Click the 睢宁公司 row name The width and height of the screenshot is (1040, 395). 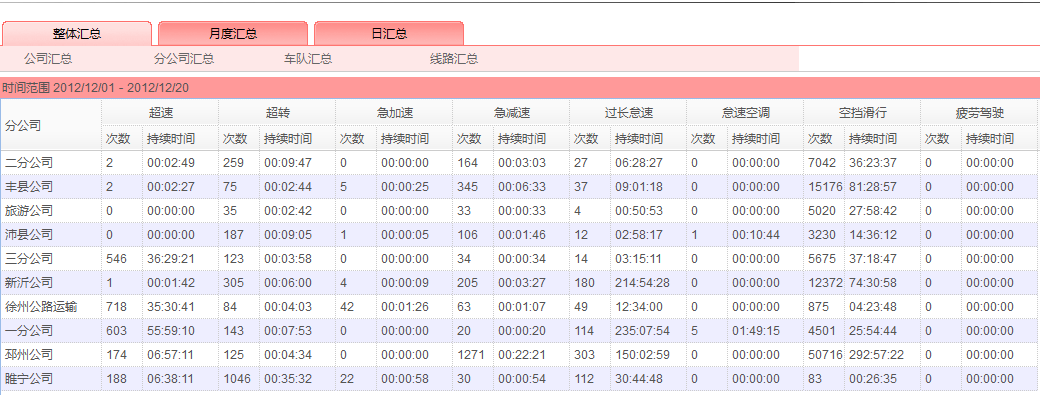tap(29, 378)
